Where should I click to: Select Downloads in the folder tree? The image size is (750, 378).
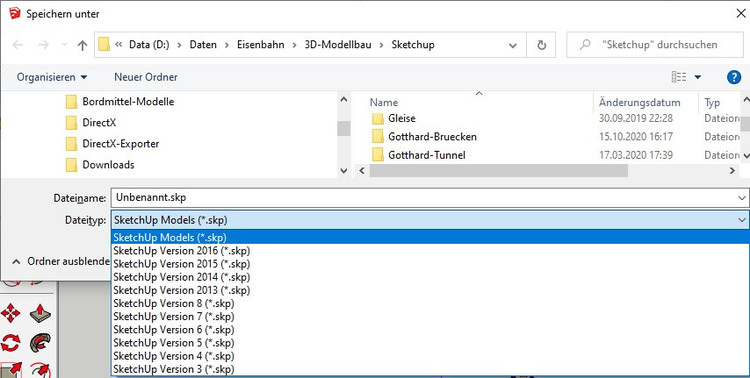coord(108,165)
